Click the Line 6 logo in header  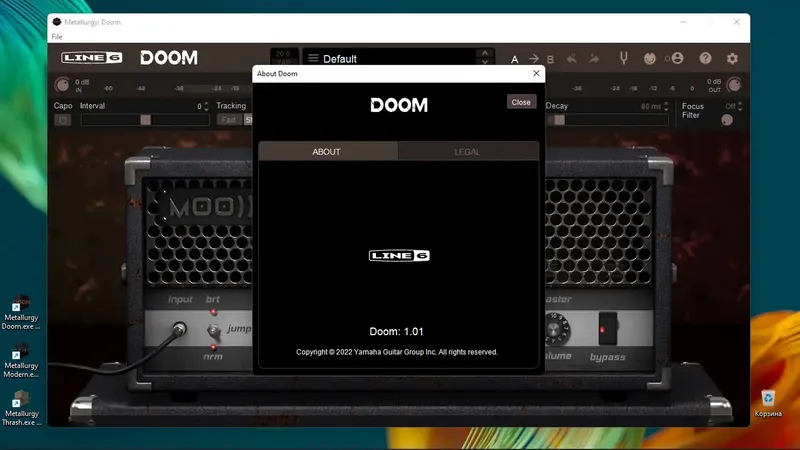click(x=92, y=58)
